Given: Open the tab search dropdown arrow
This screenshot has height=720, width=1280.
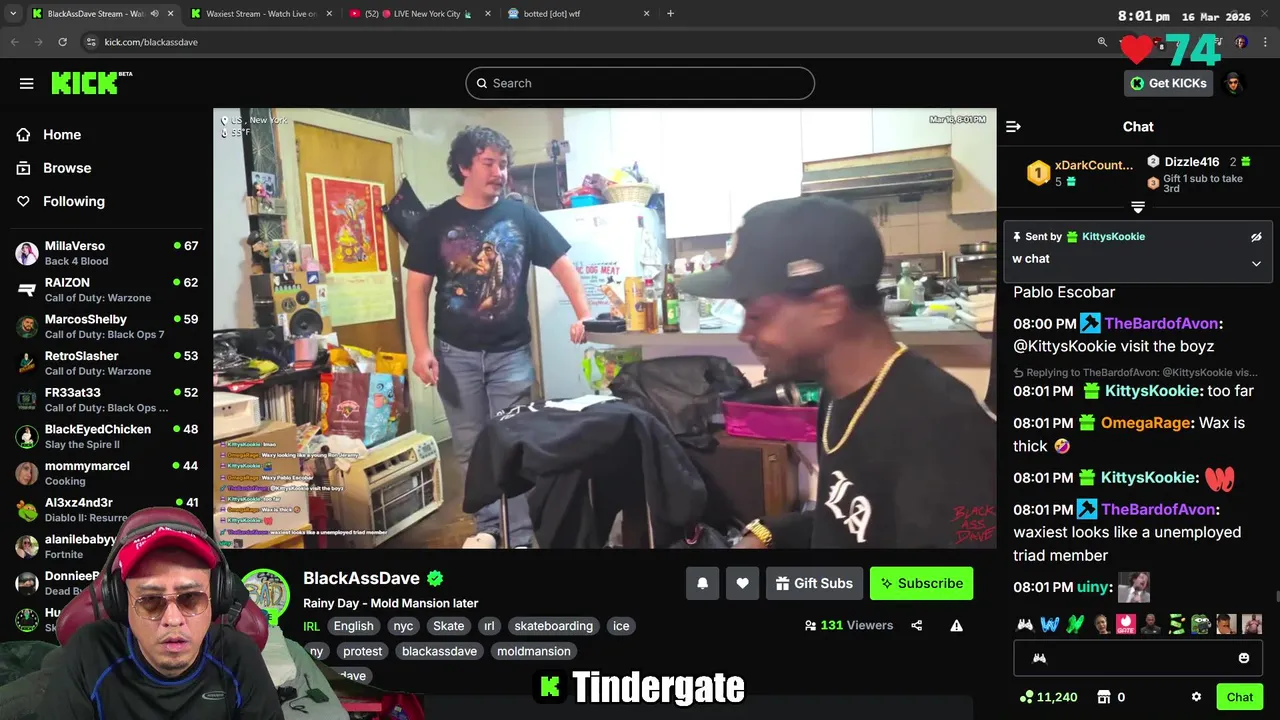Looking at the screenshot, I should click(14, 14).
